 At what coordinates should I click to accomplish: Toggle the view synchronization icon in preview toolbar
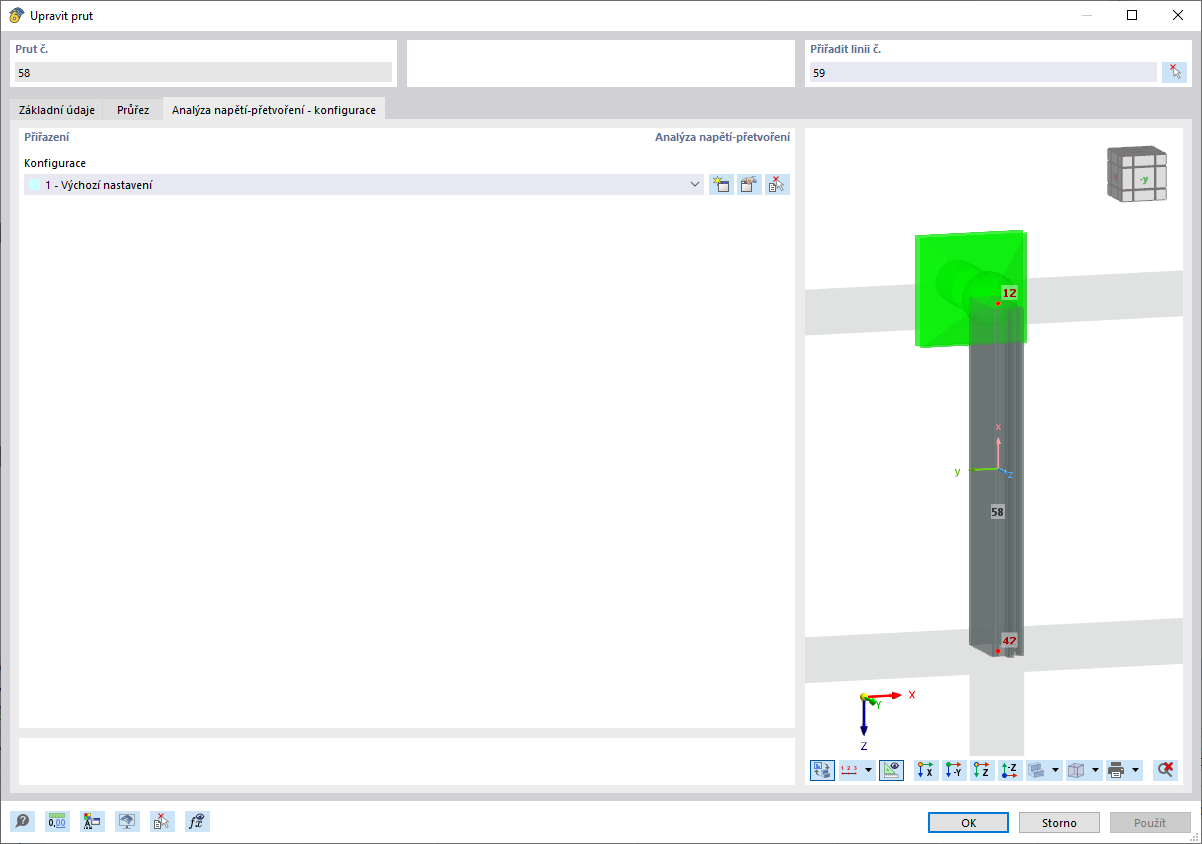click(822, 770)
